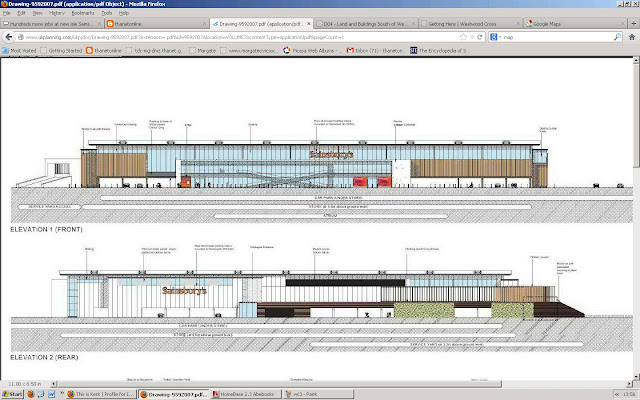The height and width of the screenshot is (400, 640).
Task: Open the File menu
Action: 7,13
